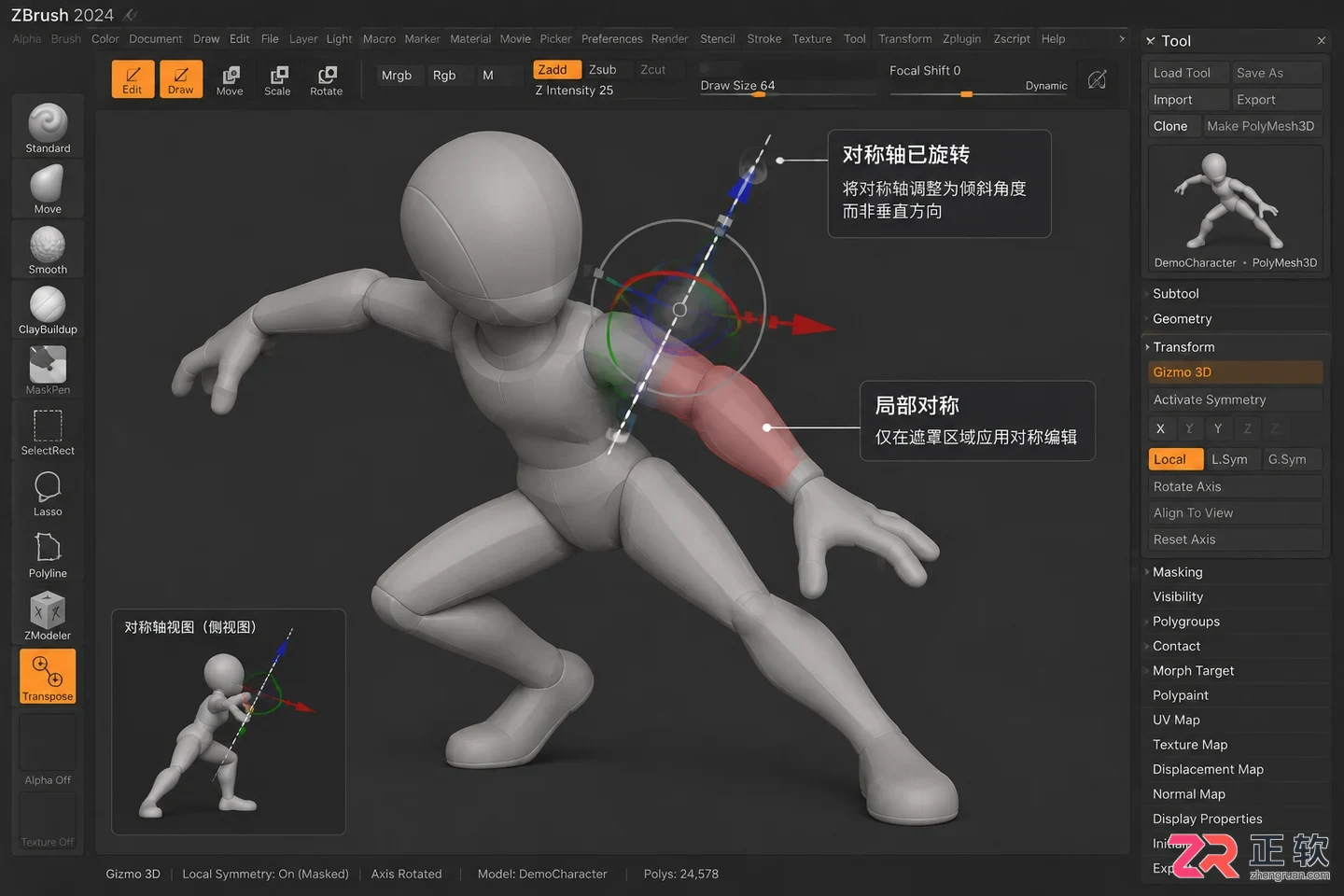Open the Zplugin menu
Screen dimensions: 1344x896
click(x=961, y=39)
